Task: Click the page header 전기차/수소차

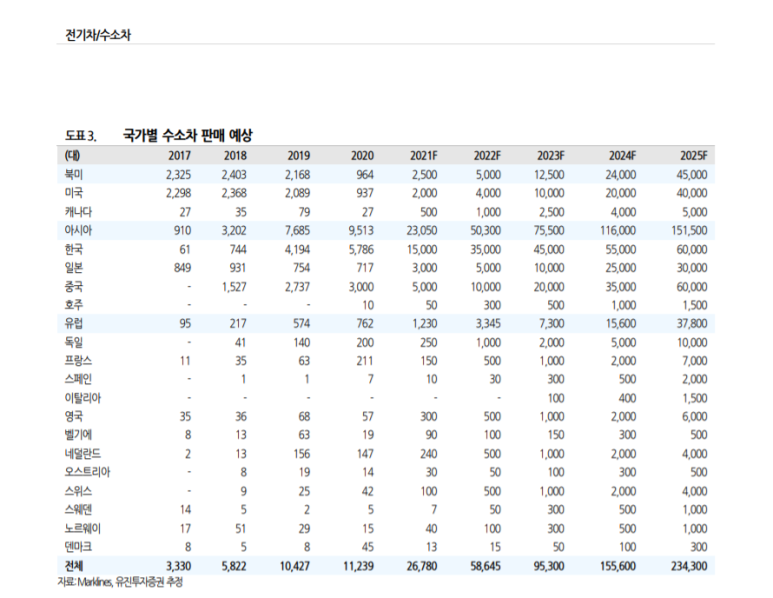Action: pos(98,35)
